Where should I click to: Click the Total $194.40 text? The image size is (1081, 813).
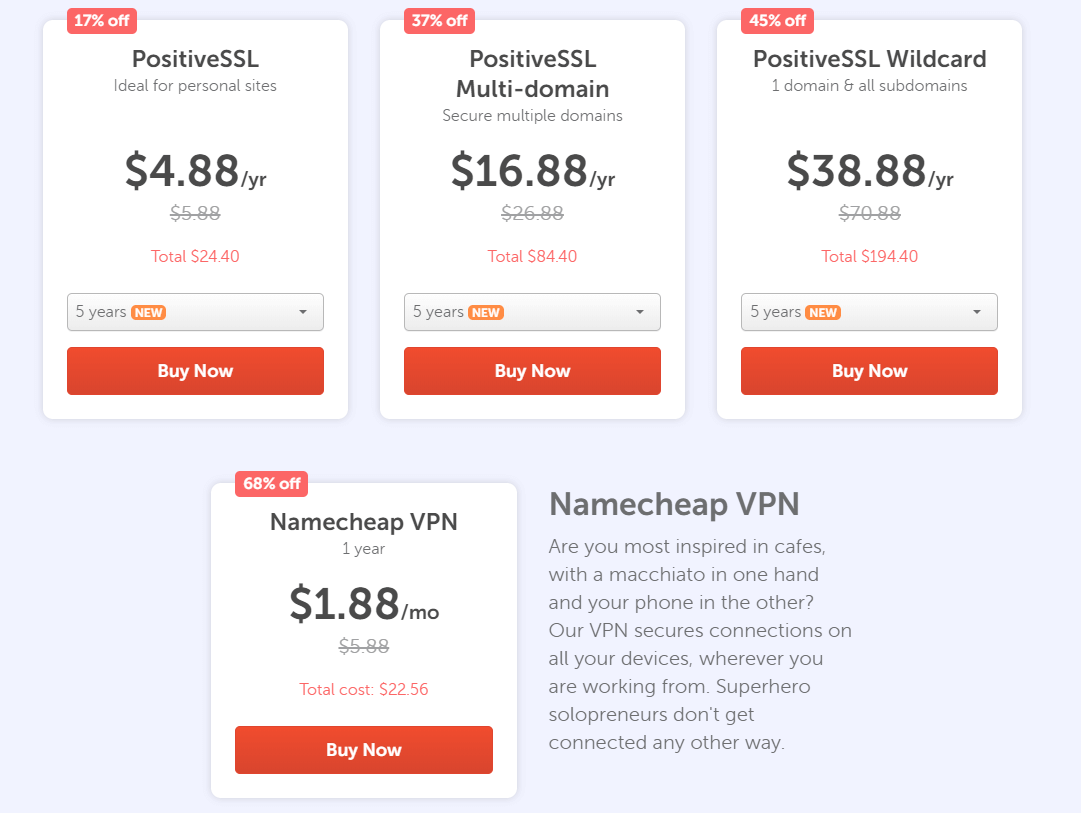coord(869,257)
